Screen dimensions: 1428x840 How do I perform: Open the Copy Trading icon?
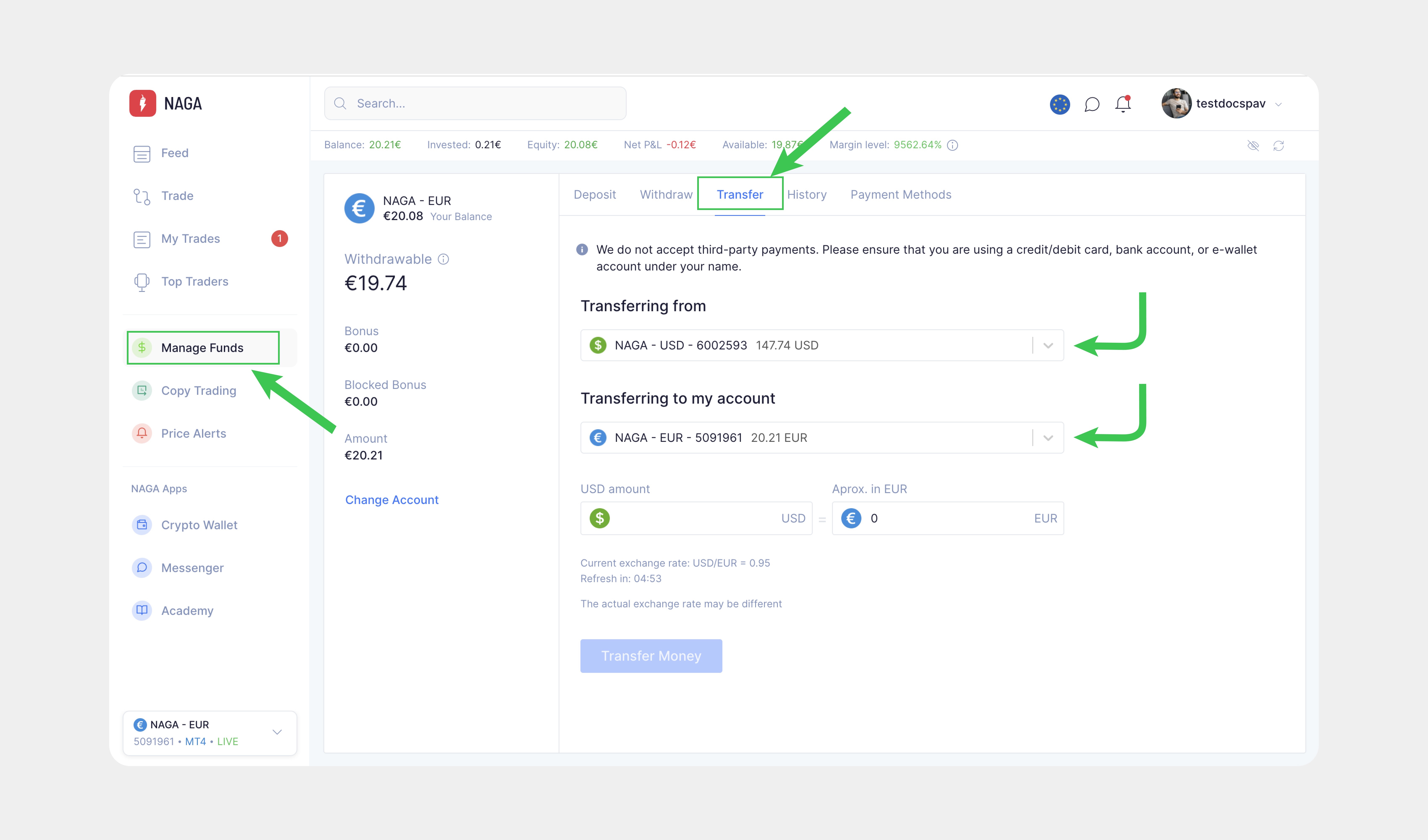point(142,391)
